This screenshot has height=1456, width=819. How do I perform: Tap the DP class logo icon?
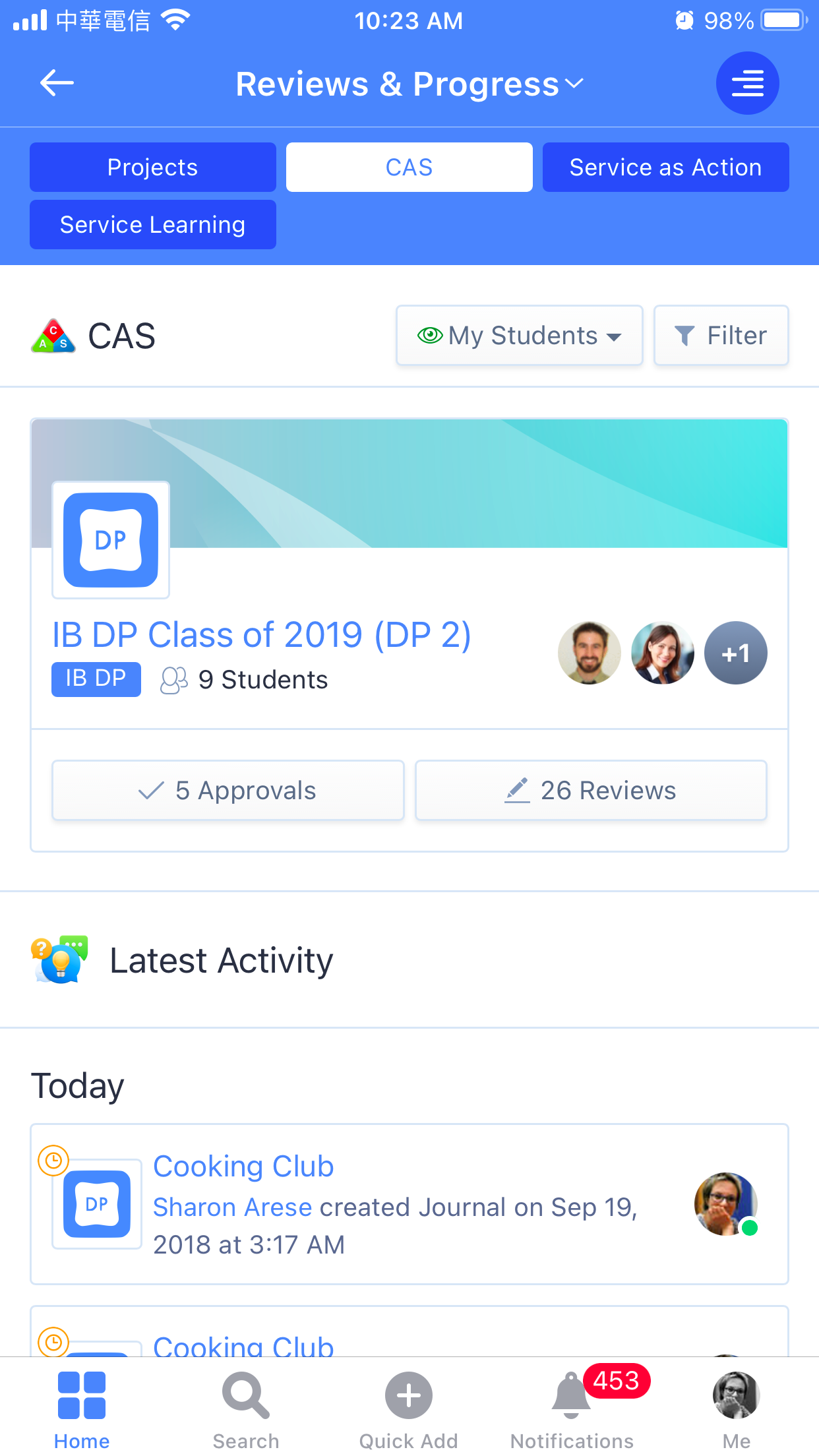pos(111,540)
